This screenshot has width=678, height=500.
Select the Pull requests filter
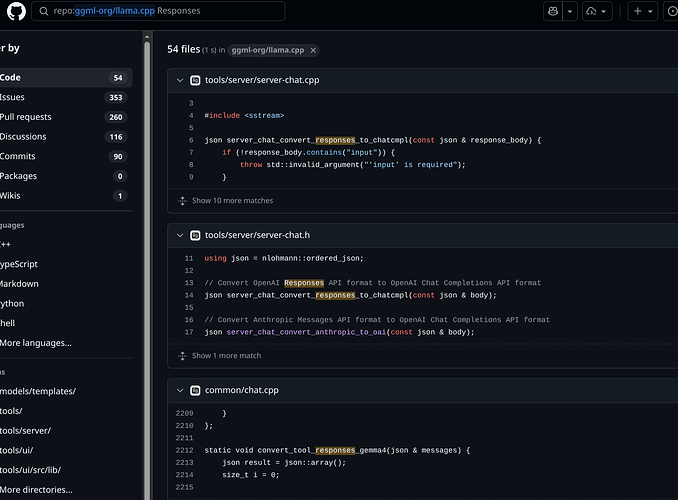pyautogui.click(x=65, y=117)
